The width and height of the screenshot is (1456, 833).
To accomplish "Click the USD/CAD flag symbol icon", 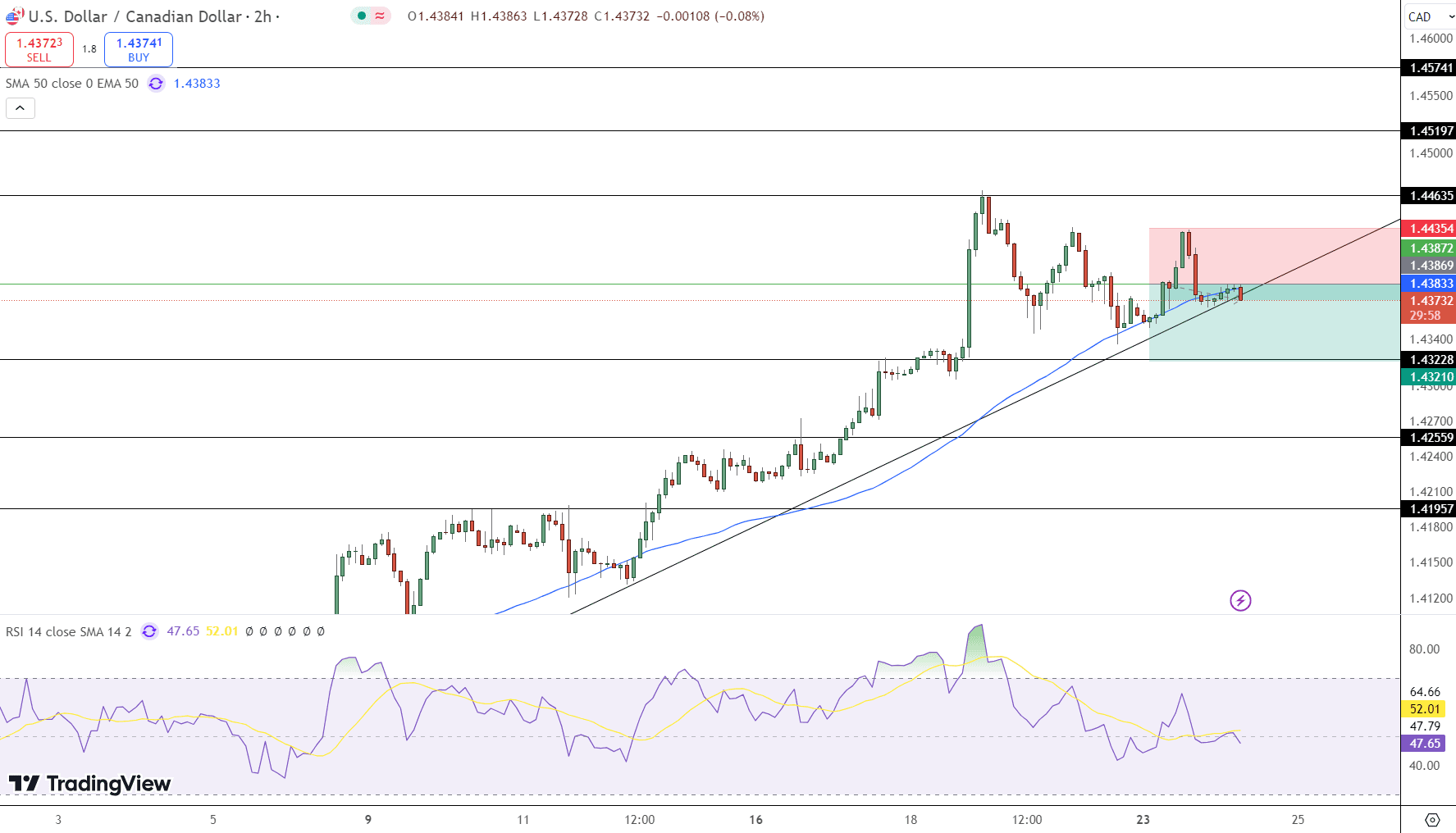I will (x=15, y=16).
